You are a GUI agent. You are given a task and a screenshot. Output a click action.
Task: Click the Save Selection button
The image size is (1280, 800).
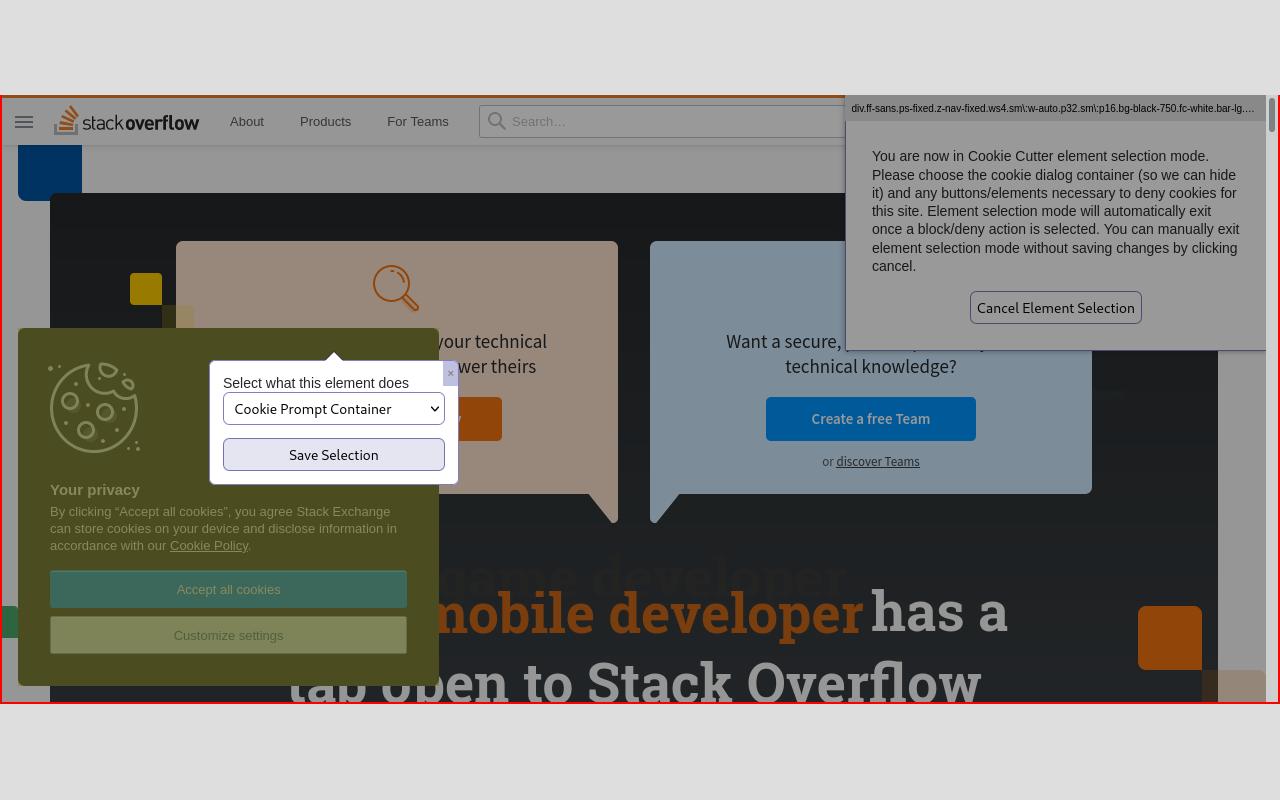tap(334, 454)
